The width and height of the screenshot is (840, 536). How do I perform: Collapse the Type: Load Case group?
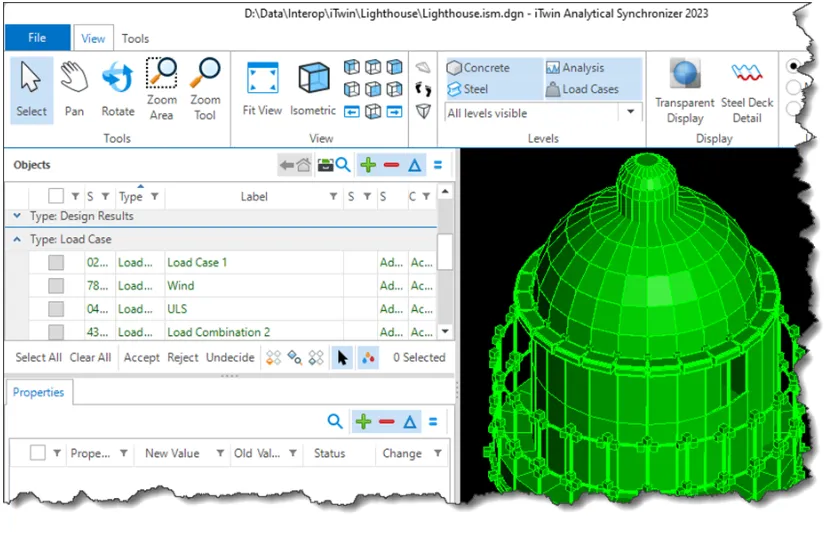(x=17, y=239)
